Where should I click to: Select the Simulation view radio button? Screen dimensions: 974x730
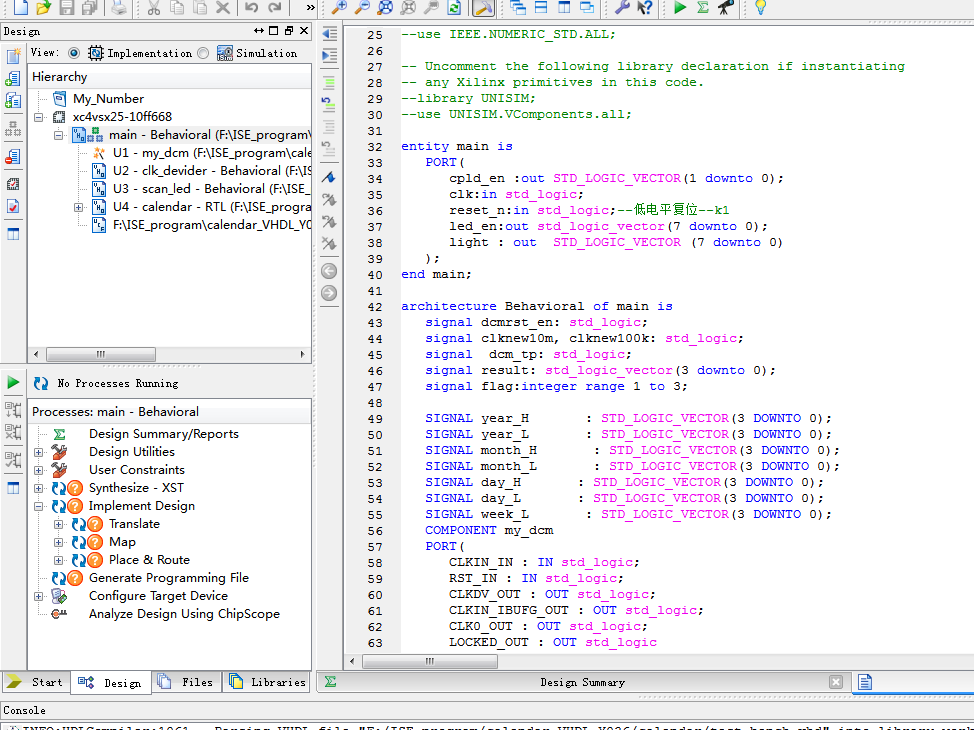[x=204, y=53]
